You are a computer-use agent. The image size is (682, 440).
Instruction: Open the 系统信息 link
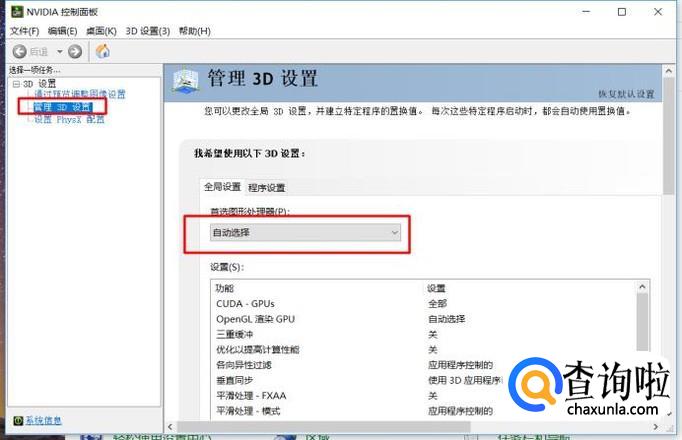pyautogui.click(x=43, y=420)
